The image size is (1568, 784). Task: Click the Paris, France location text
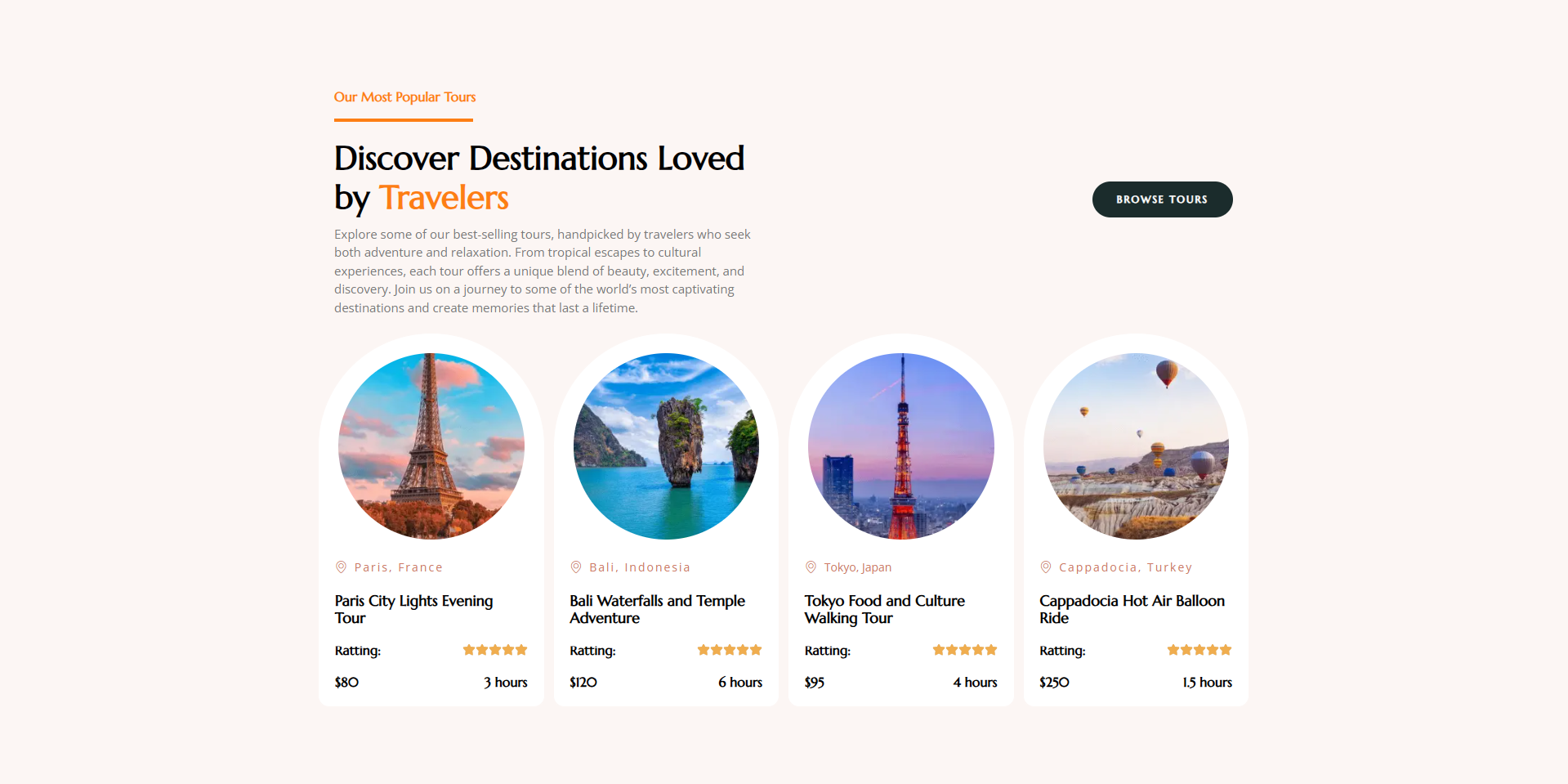[x=399, y=567]
